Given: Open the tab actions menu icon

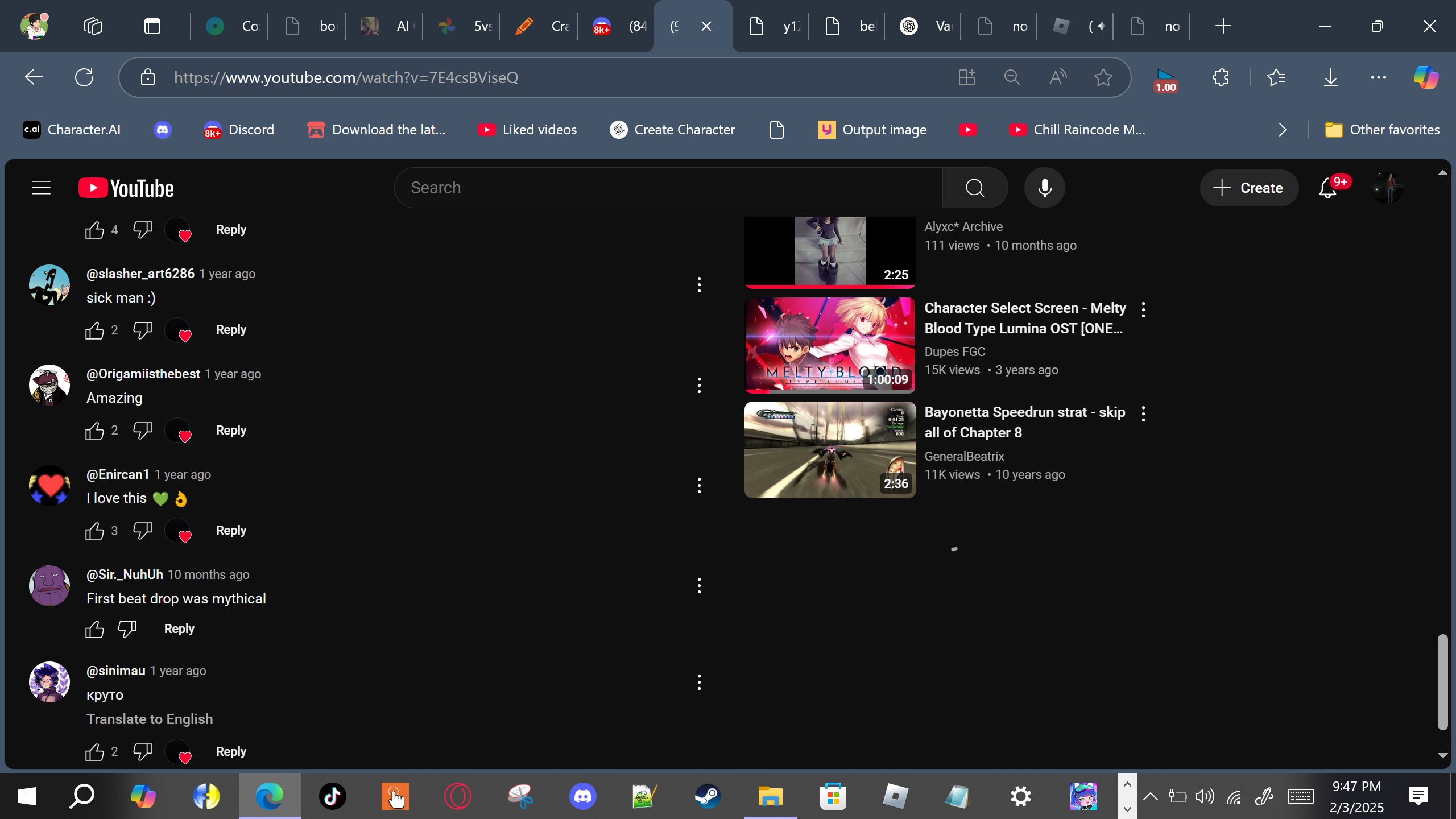Looking at the screenshot, I should [152, 26].
